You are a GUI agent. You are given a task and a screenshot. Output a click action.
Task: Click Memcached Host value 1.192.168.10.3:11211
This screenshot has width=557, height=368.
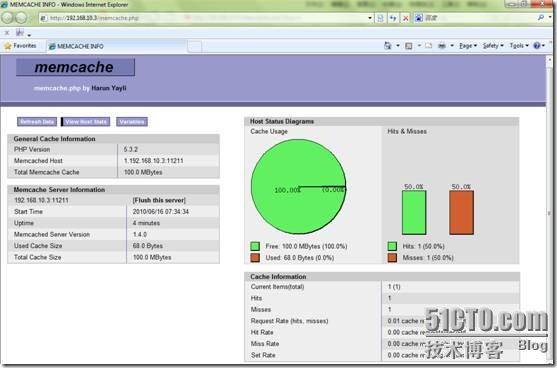pos(153,161)
